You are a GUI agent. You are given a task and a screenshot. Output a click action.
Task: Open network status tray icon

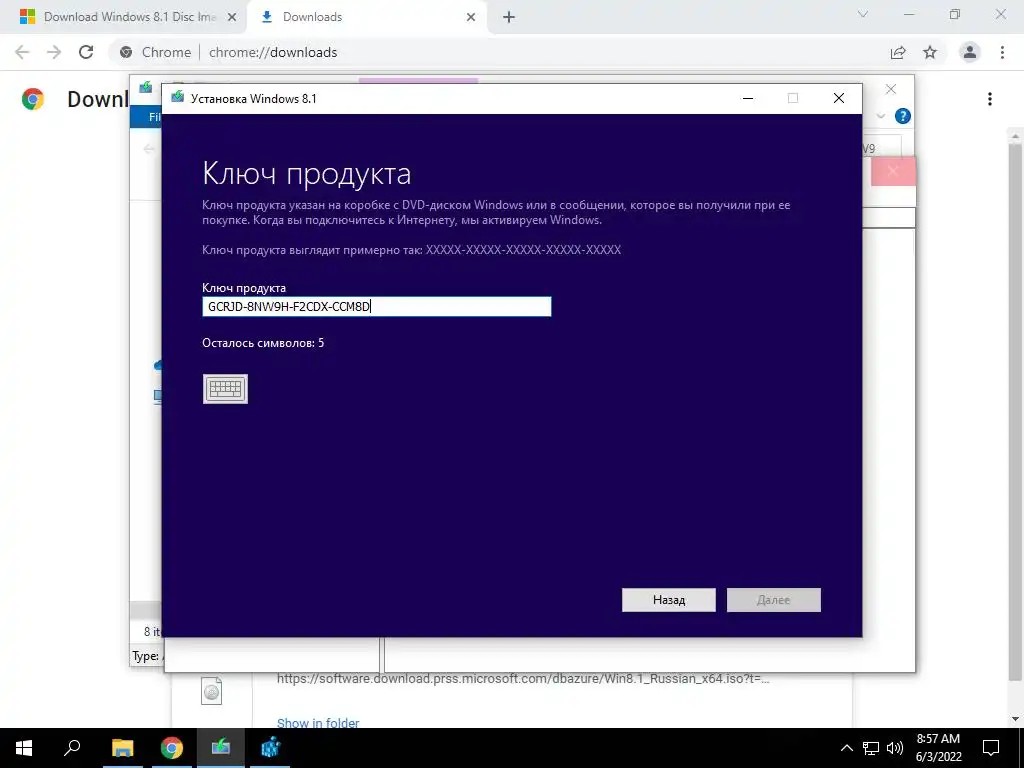pos(871,748)
